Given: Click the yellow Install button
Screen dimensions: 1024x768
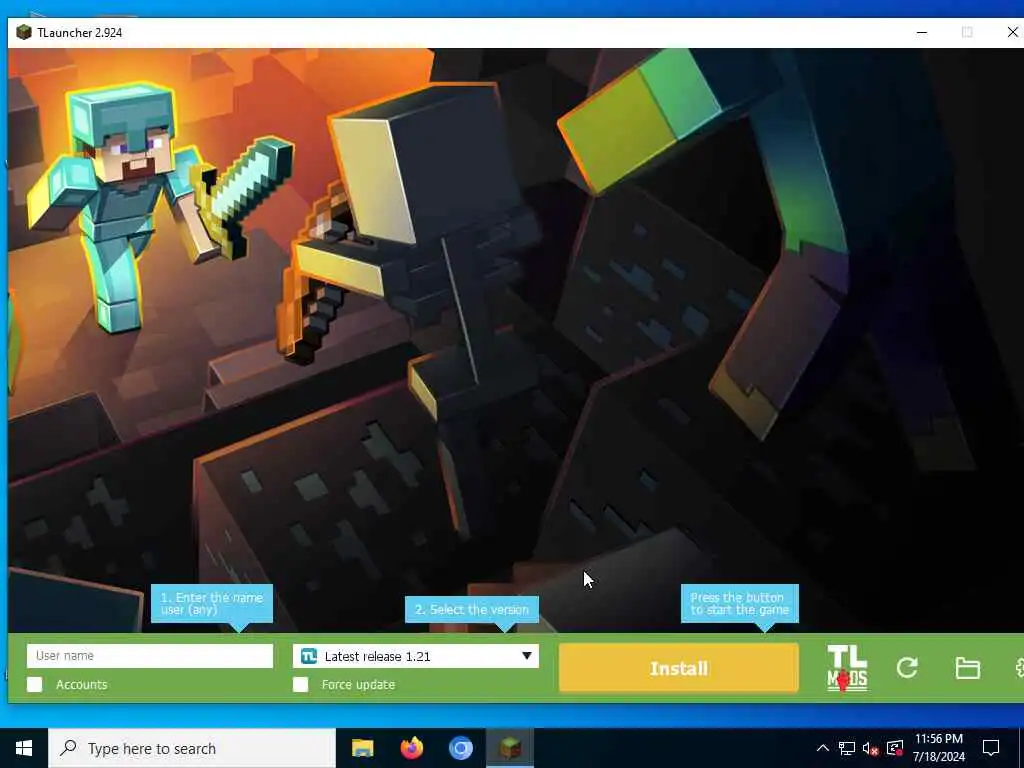Looking at the screenshot, I should click(679, 668).
